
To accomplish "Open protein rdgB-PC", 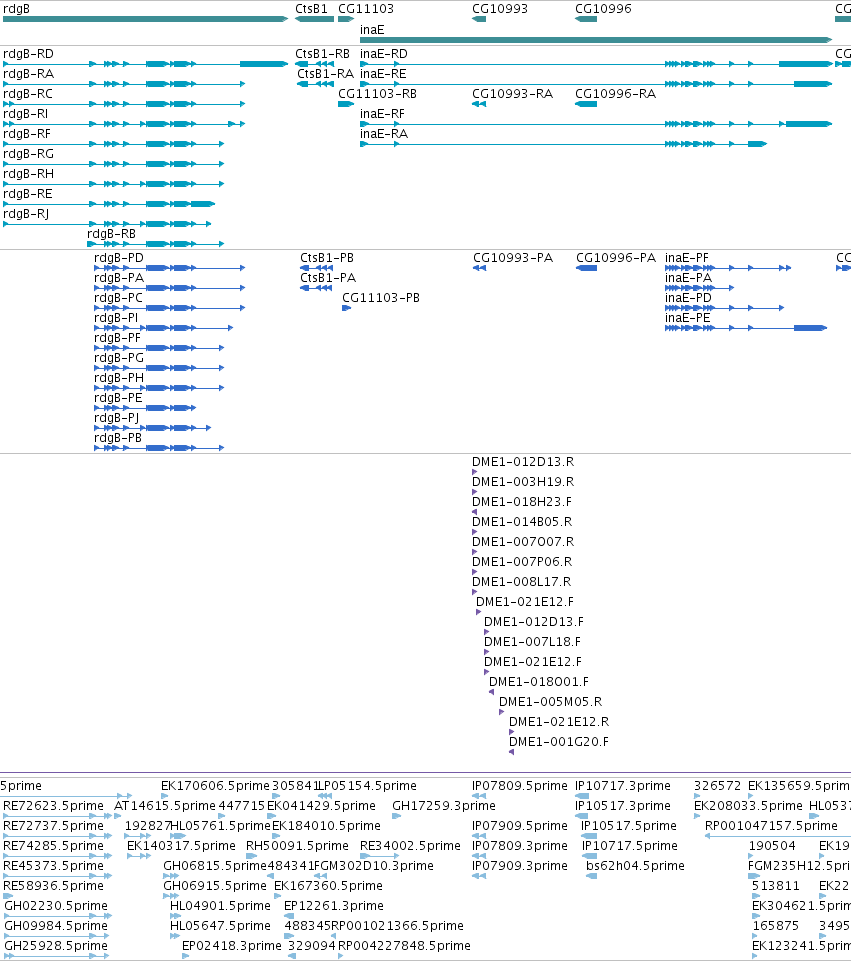I will click(x=118, y=298).
